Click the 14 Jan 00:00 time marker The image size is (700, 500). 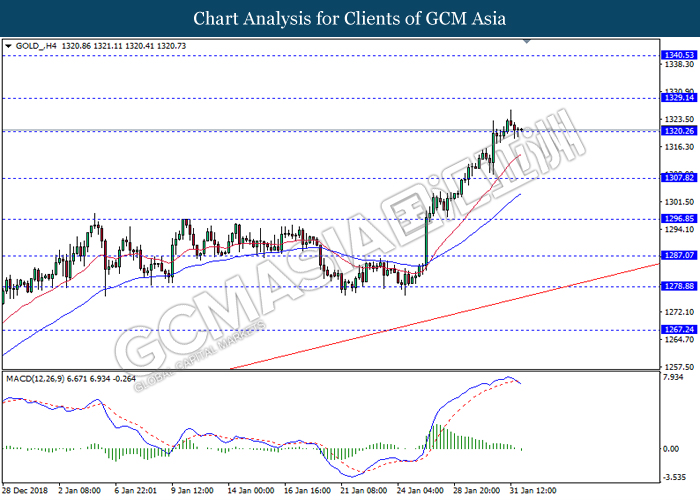[251, 491]
